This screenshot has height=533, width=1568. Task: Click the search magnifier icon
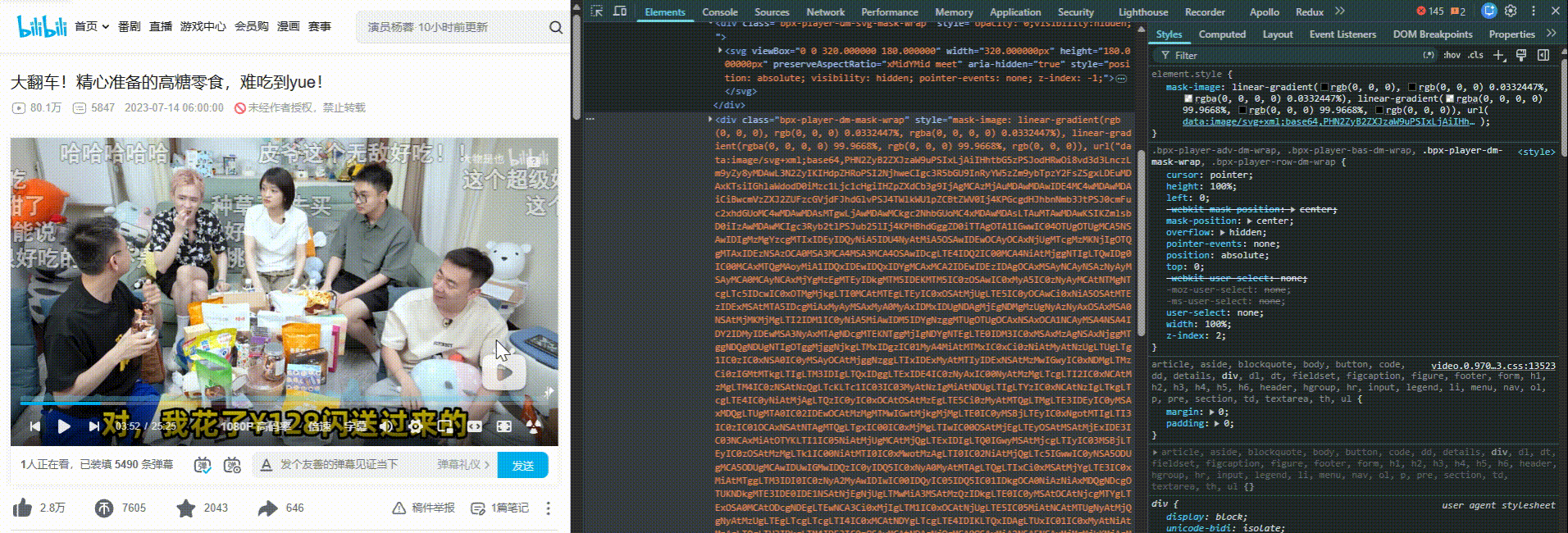556,27
